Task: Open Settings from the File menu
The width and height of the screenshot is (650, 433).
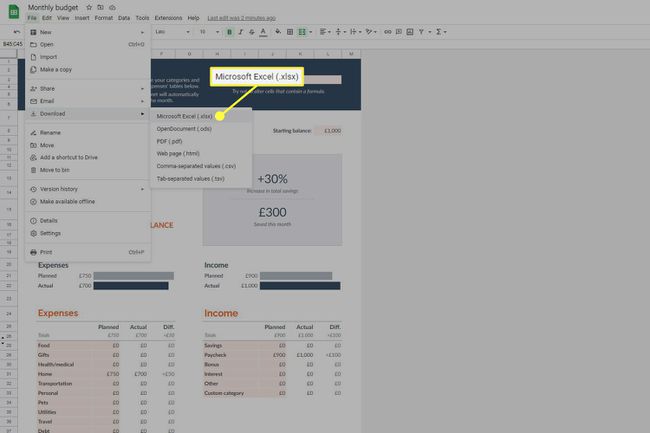Action: point(88,233)
